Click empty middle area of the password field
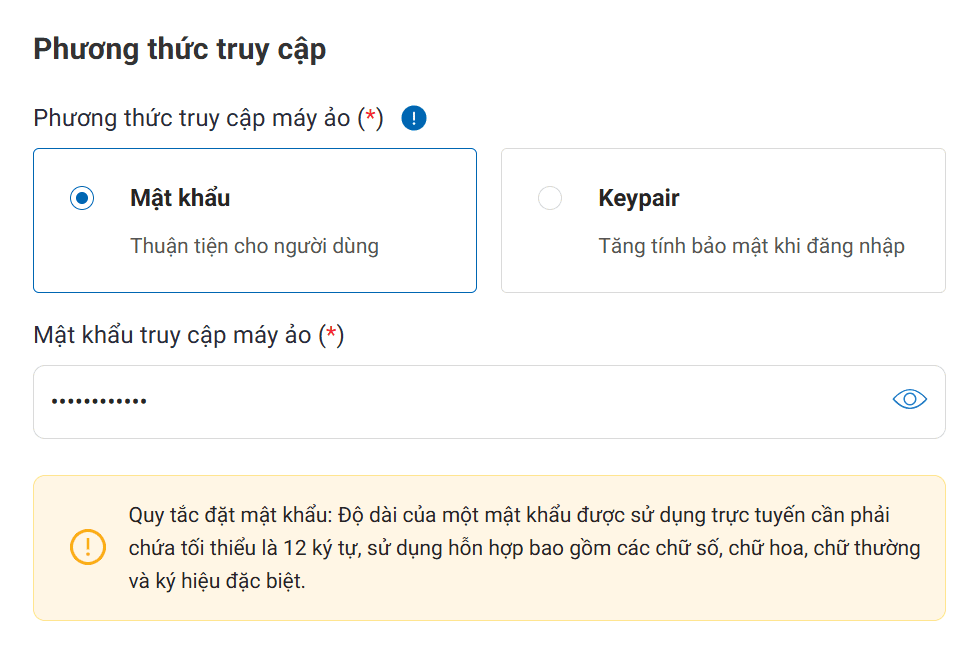This screenshot has height=647, width=969. [x=500, y=401]
